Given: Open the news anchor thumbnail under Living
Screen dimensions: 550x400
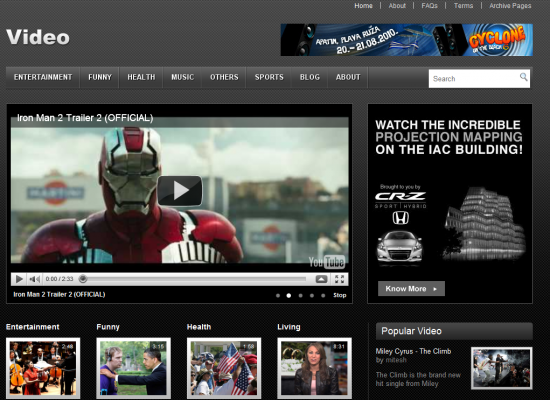Looking at the screenshot, I should pyautogui.click(x=315, y=368).
